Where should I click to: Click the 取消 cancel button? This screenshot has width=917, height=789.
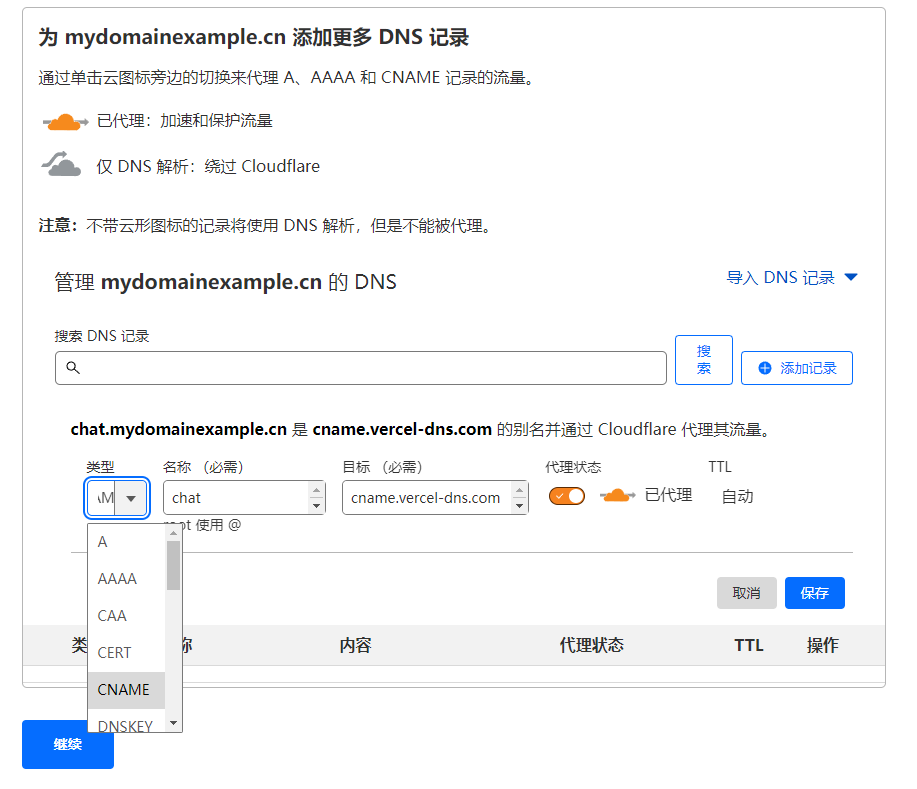tap(746, 593)
